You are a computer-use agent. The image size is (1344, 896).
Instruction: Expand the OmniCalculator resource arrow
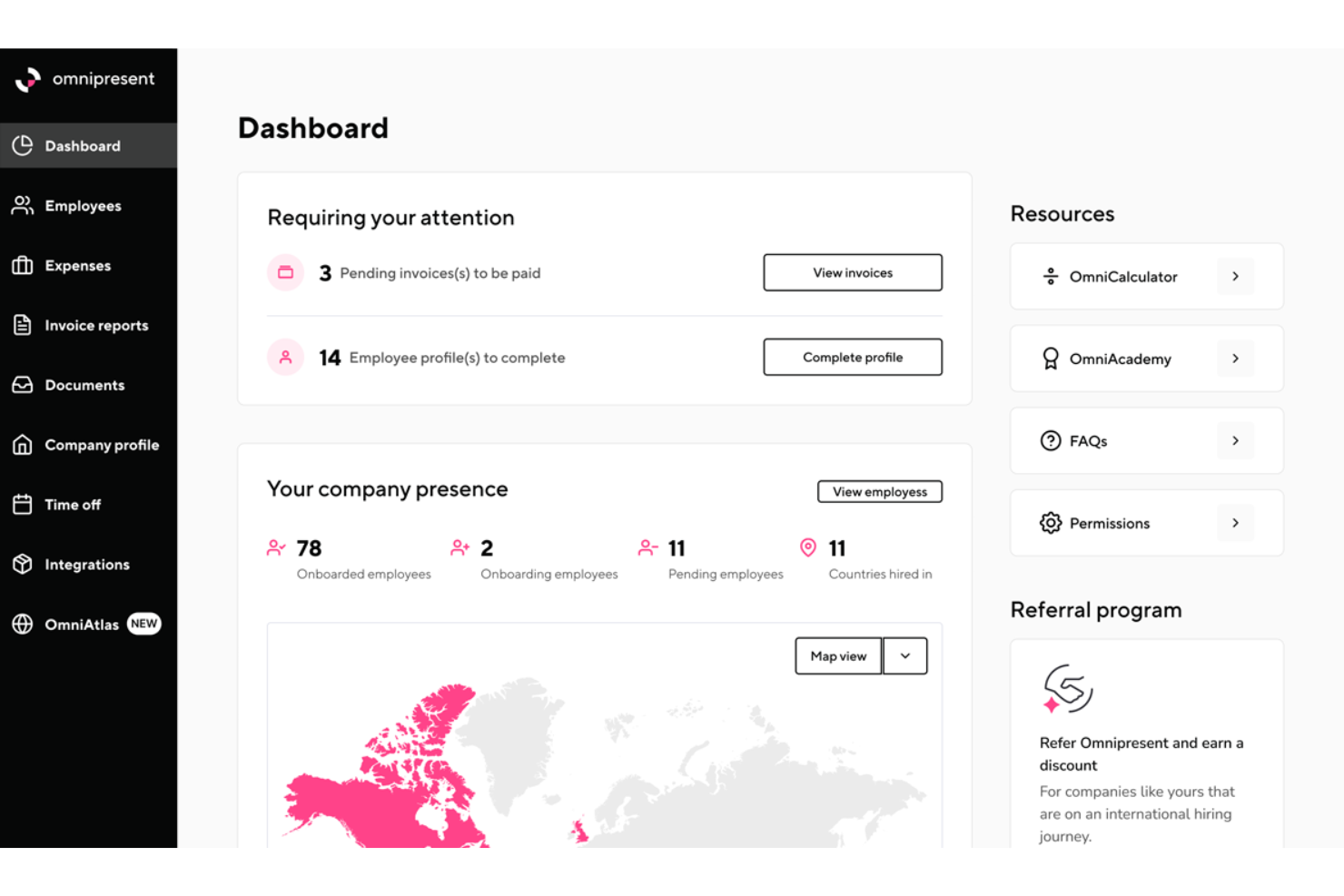click(x=1234, y=276)
